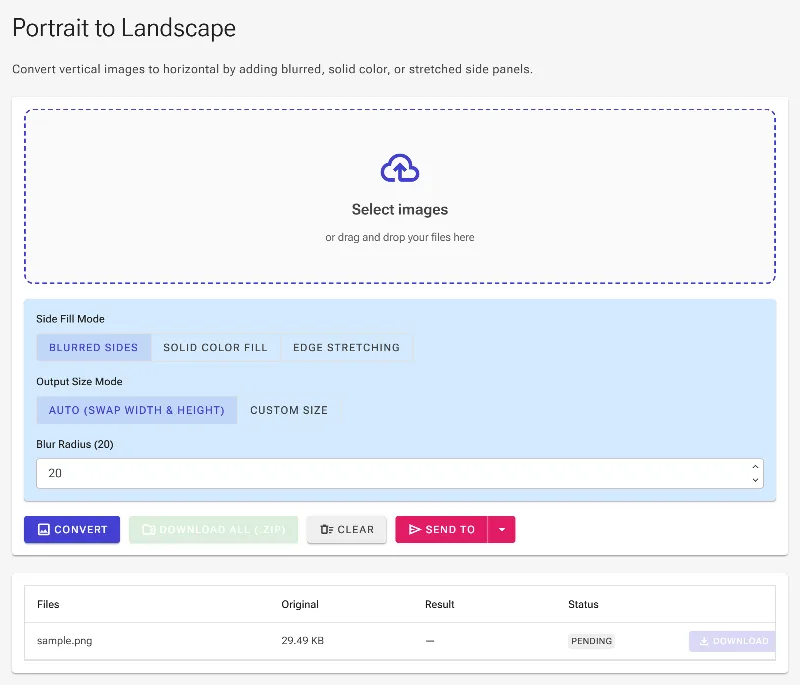
Task: Click the download icon in sample.png row
Action: 704,641
